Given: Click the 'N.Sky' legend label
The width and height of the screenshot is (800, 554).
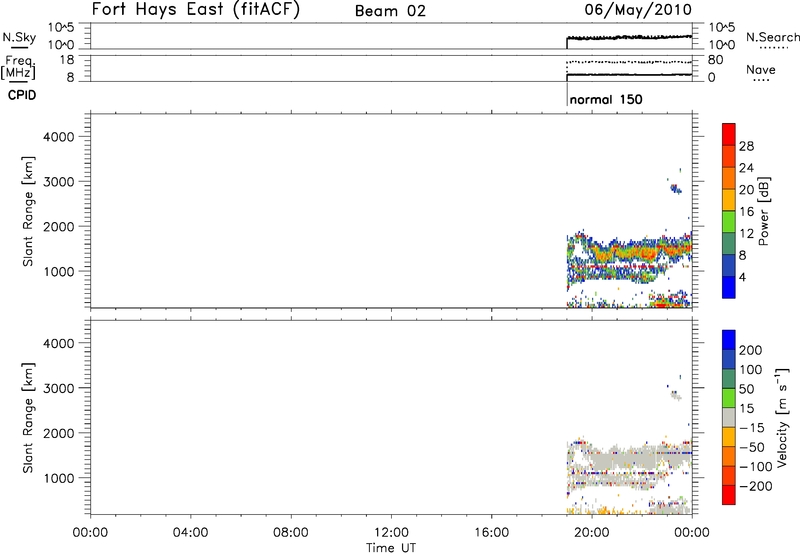Looking at the screenshot, I should pyautogui.click(x=19, y=37).
